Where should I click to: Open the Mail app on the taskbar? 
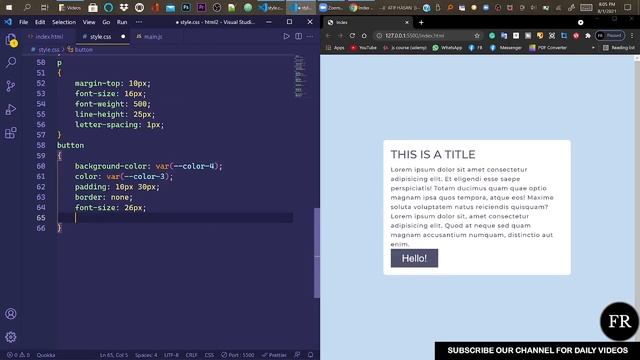[170, 7]
